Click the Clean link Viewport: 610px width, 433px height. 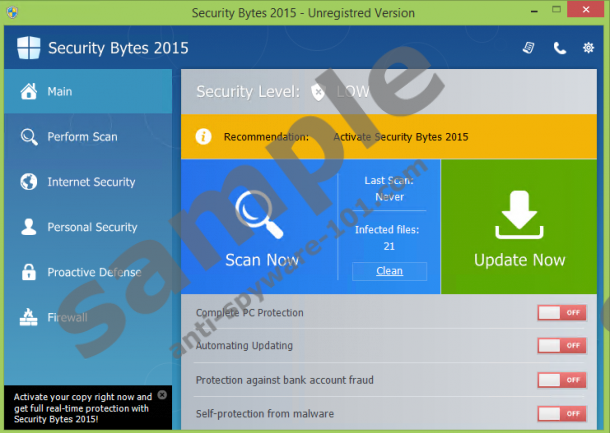click(x=389, y=271)
